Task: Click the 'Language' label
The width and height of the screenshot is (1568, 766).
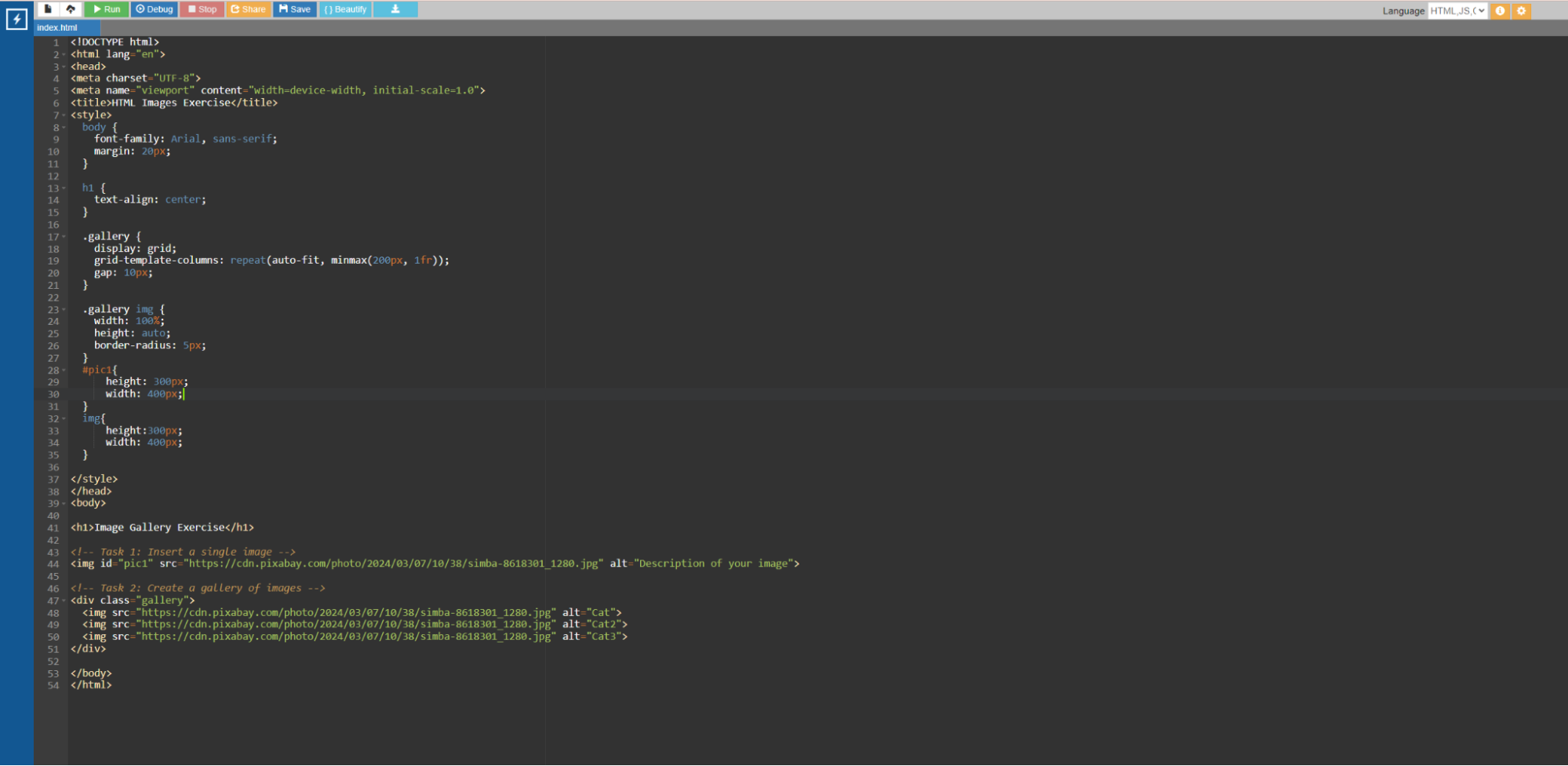Action: pos(1402,11)
